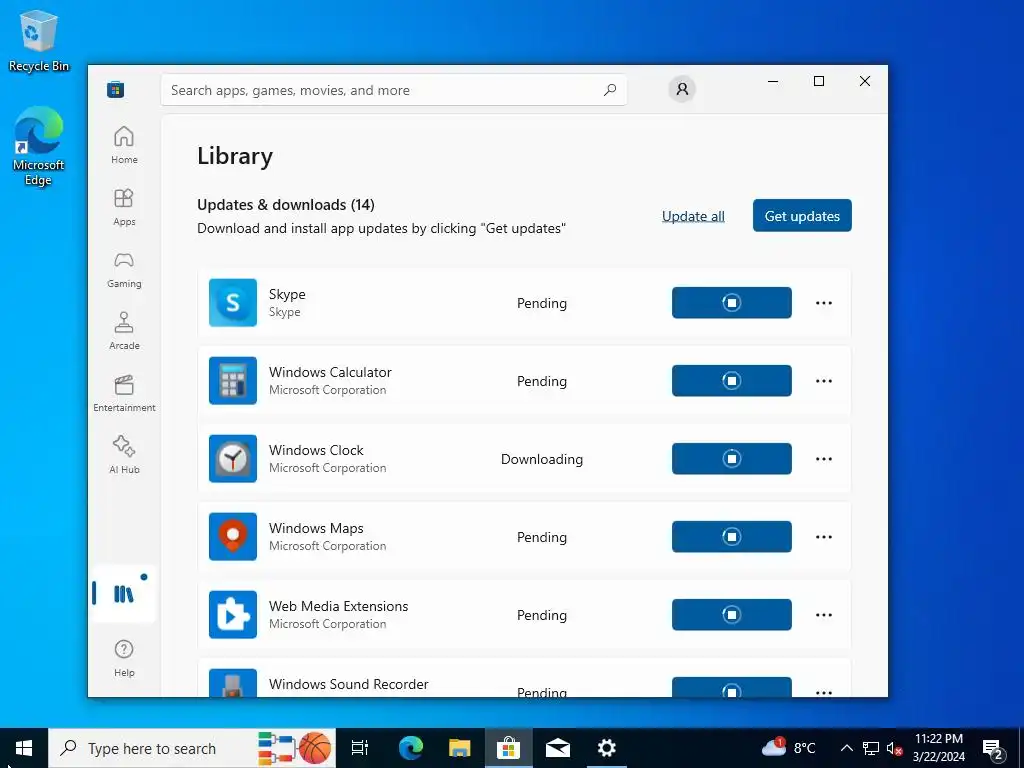
Task: Click the search magnifier icon in Store
Action: 610,90
